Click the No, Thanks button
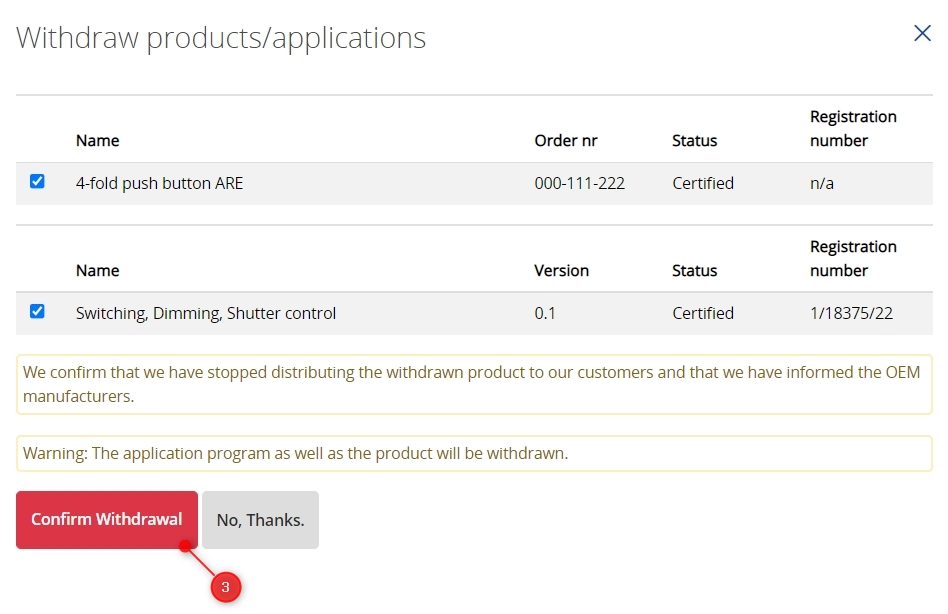 pos(259,519)
